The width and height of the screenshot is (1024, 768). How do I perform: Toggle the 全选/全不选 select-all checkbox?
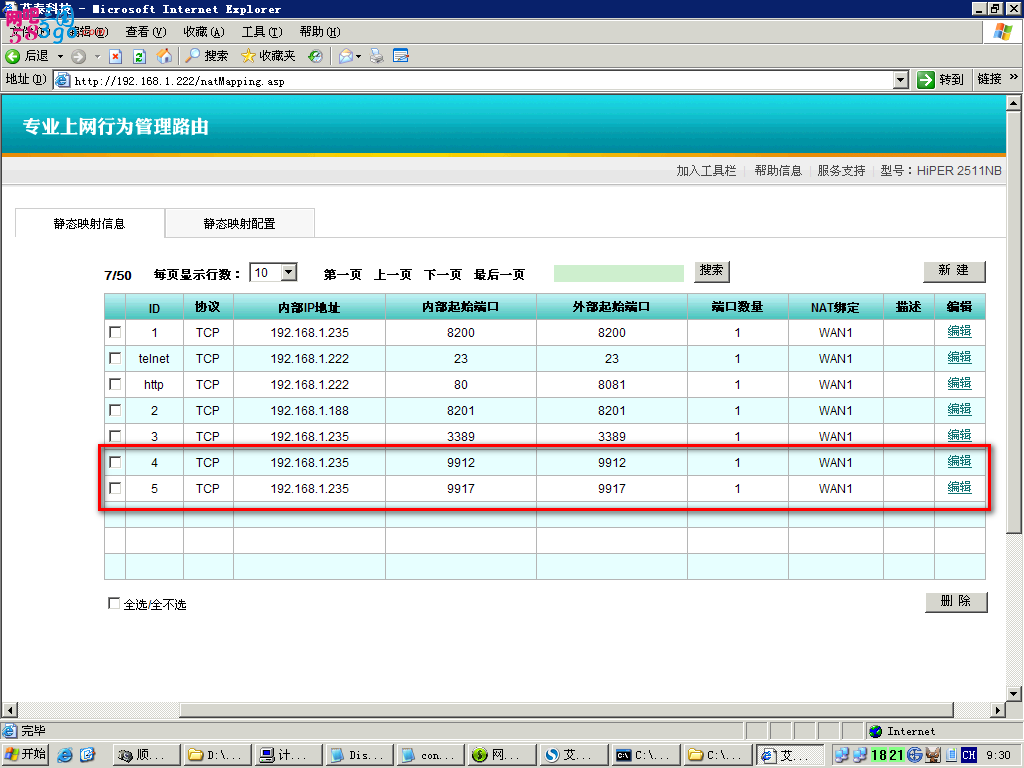[x=114, y=603]
